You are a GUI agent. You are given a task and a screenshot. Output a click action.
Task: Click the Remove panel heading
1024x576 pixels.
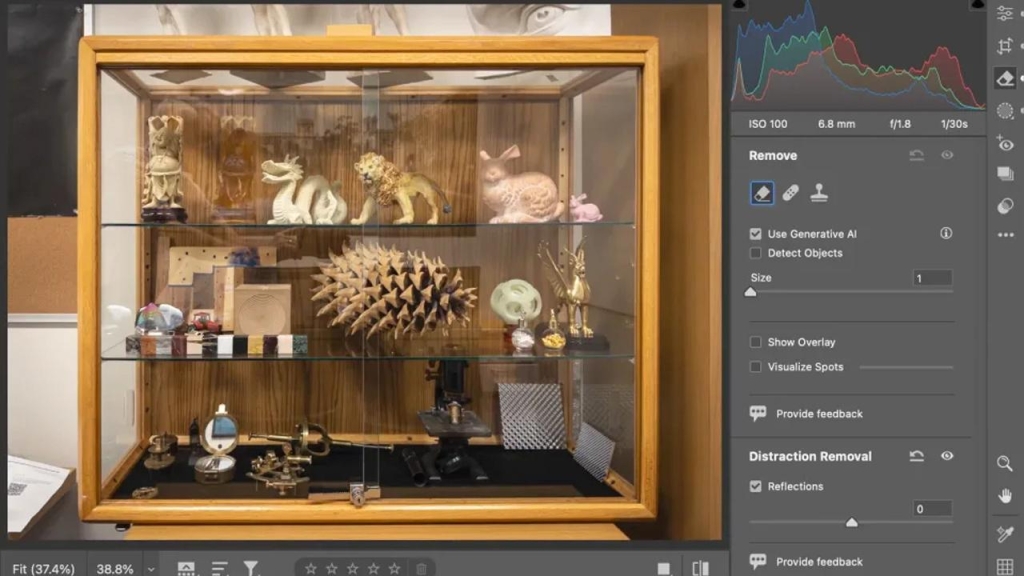click(x=773, y=155)
